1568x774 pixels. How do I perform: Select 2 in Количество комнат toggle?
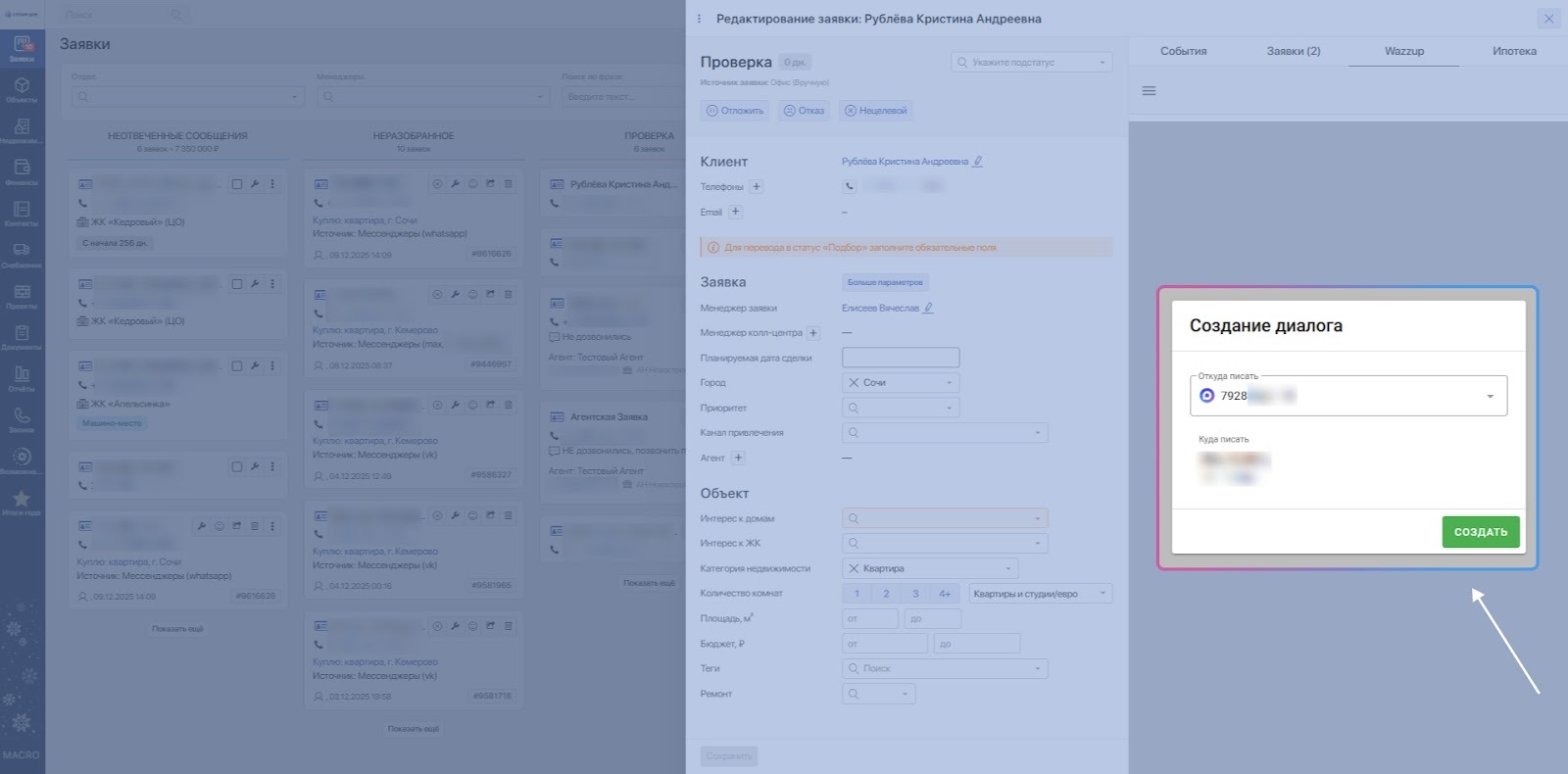tap(886, 594)
